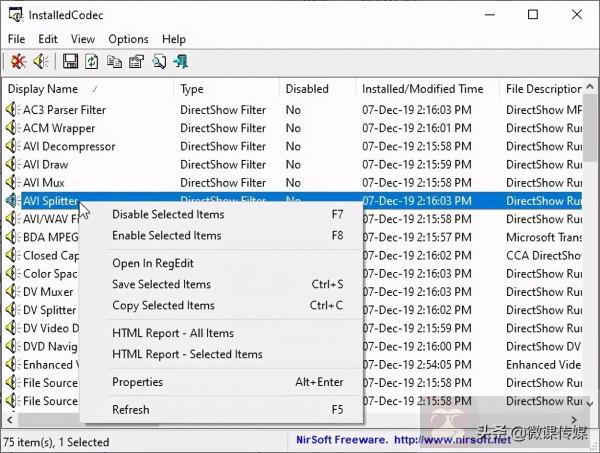Click vertical scrollbar up arrow
The image size is (600, 453).
(590, 87)
